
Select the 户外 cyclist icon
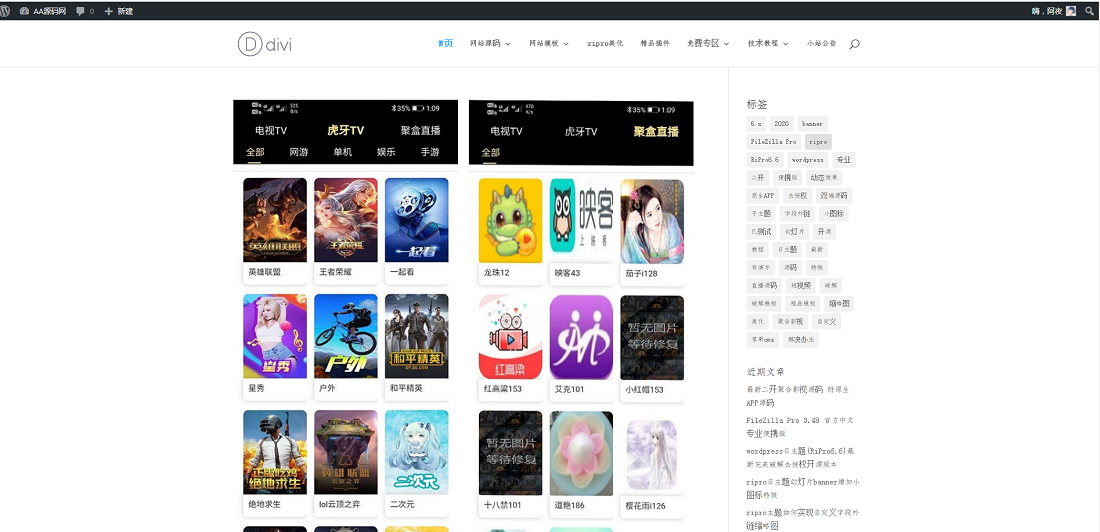[x=346, y=336]
